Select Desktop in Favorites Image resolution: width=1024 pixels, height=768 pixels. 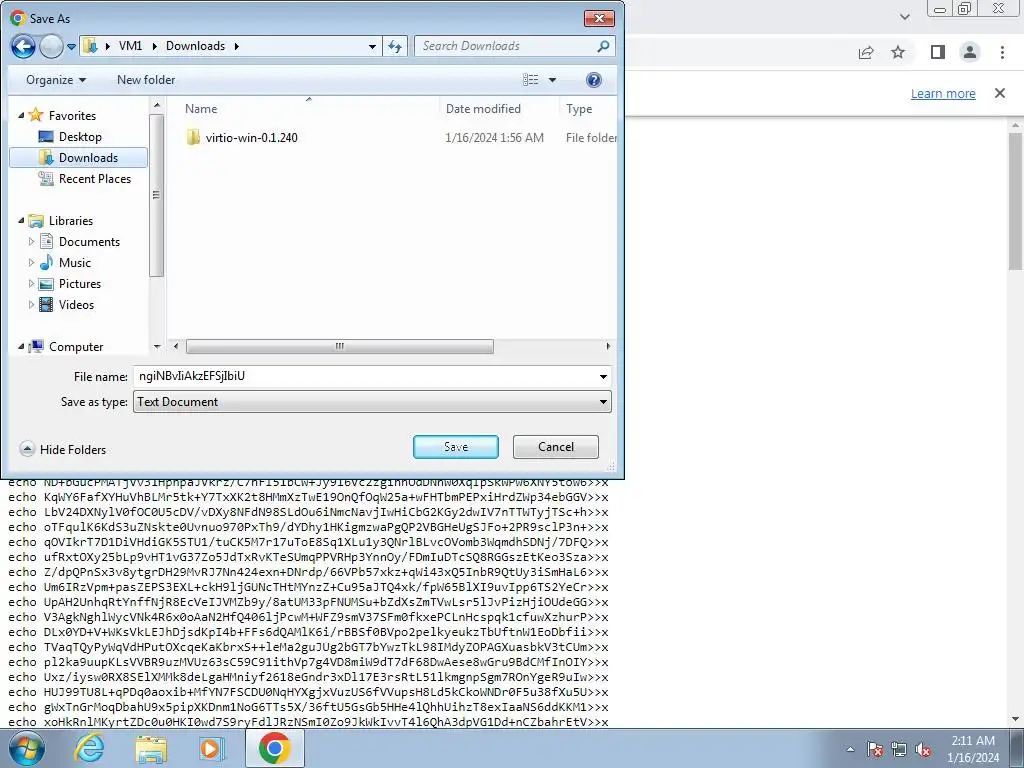tap(80, 136)
